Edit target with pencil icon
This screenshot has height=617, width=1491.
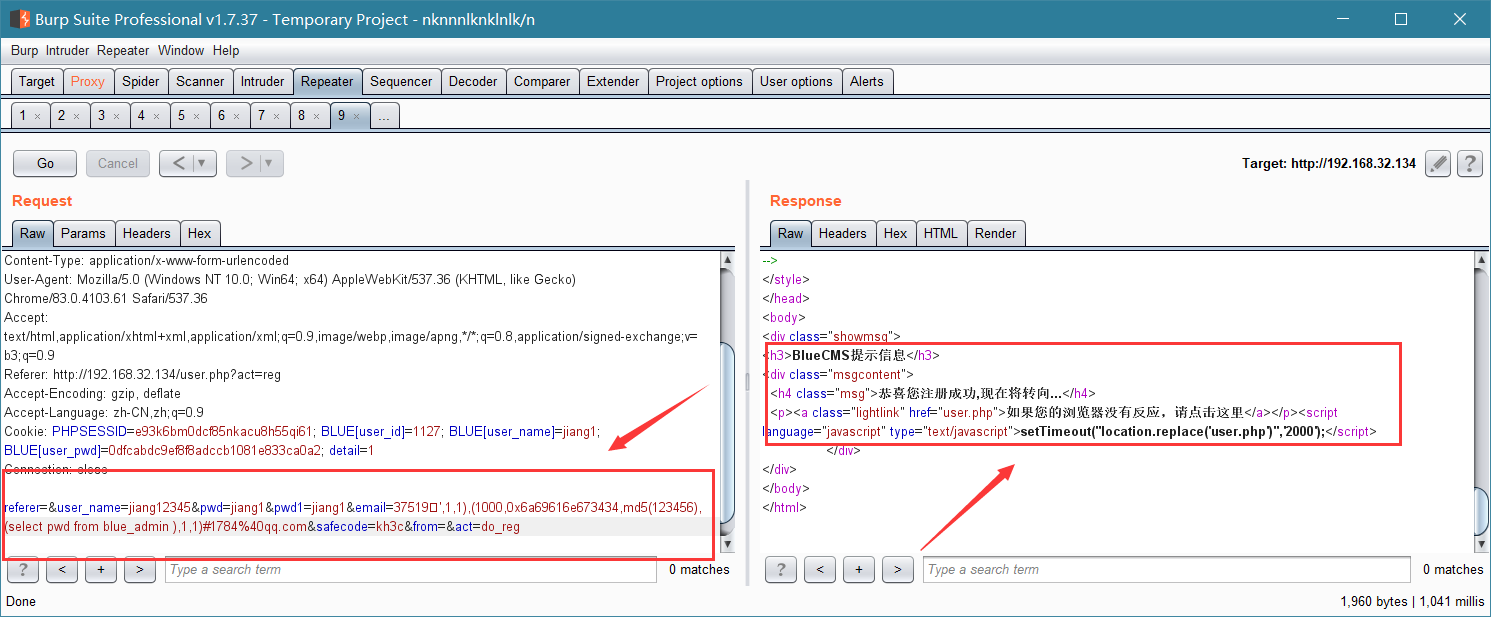click(1437, 163)
